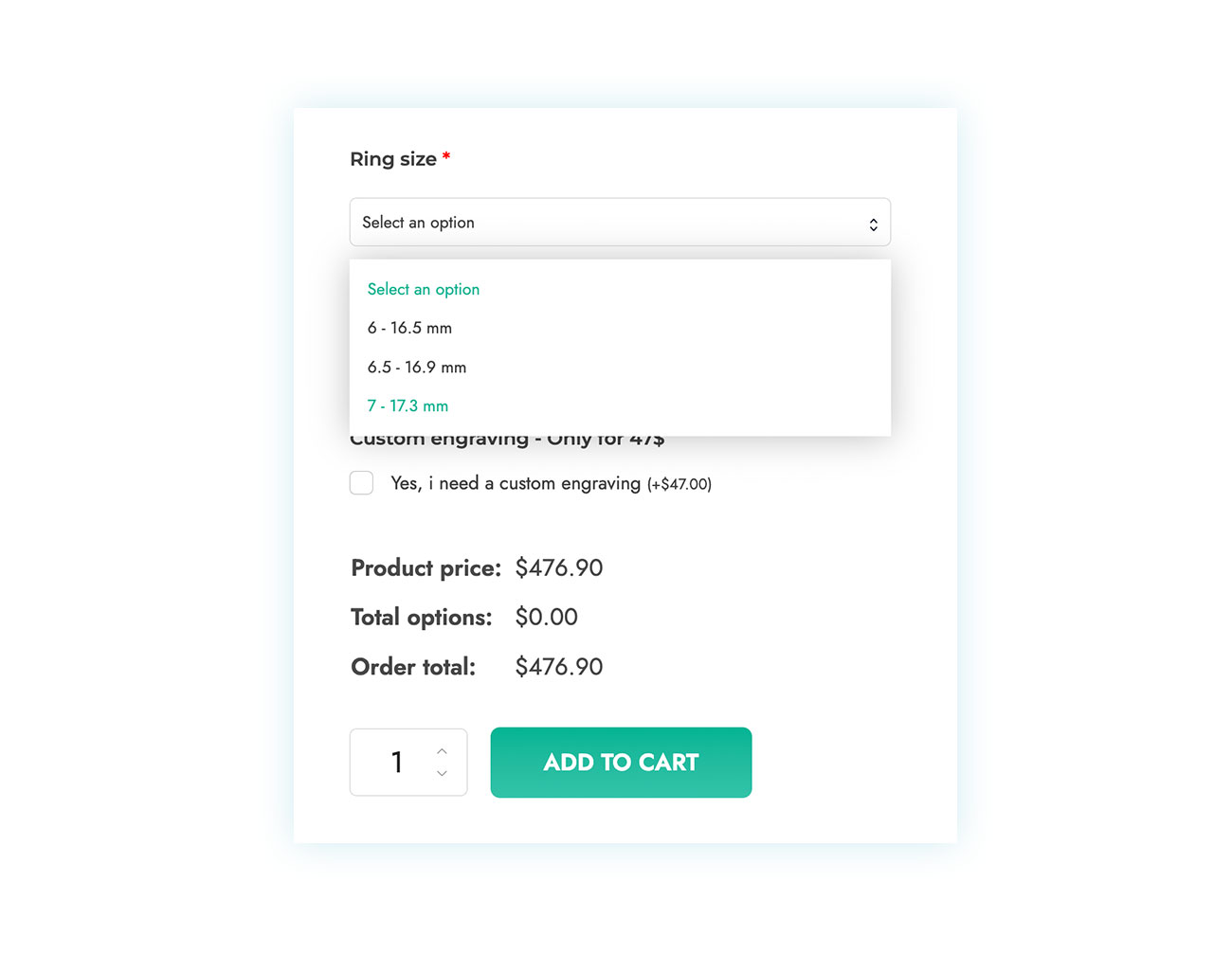Click the Ring size label
Image resolution: width=1232 pixels, height=953 pixels.
(x=393, y=159)
